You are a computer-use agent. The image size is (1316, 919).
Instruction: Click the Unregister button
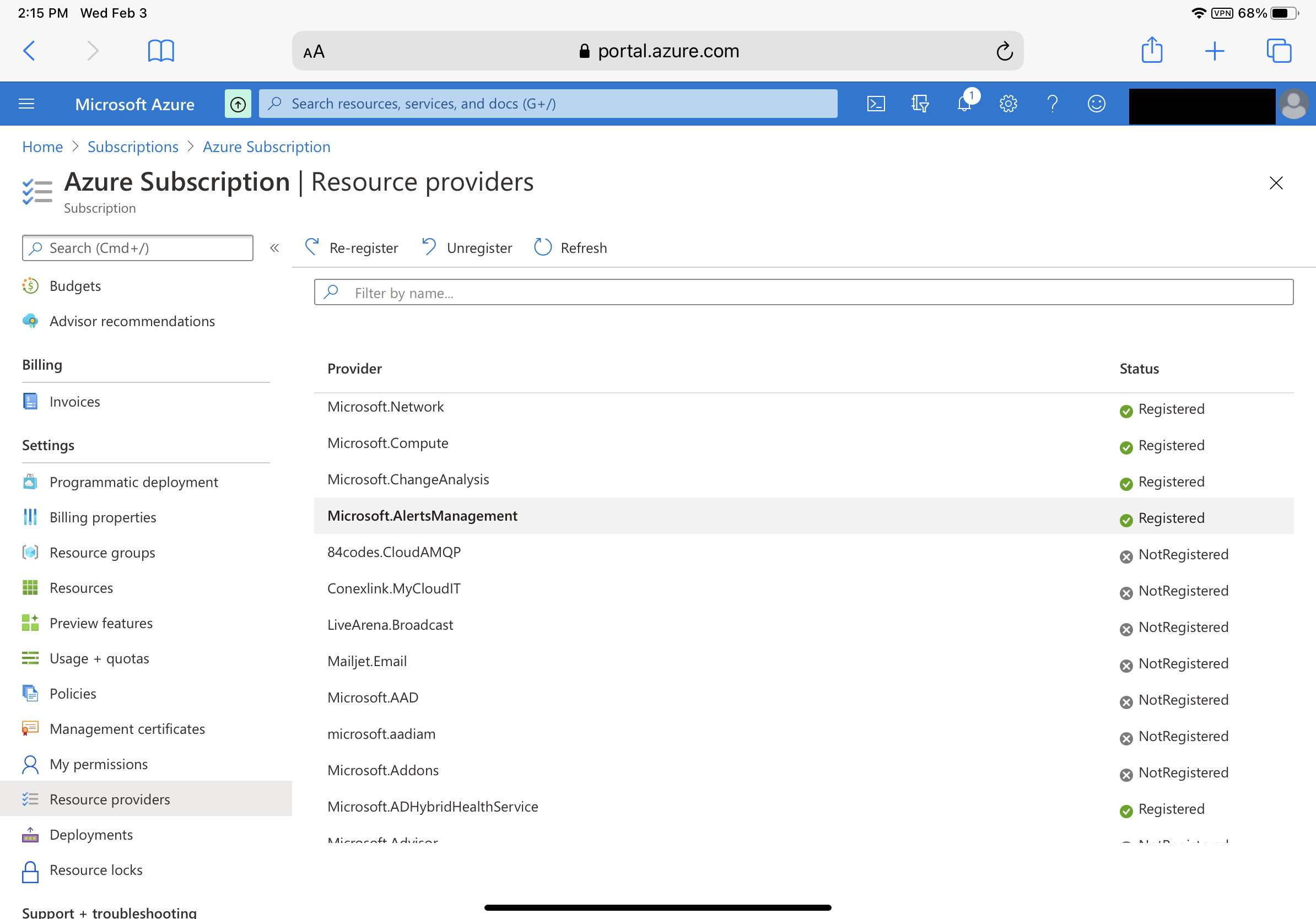468,248
